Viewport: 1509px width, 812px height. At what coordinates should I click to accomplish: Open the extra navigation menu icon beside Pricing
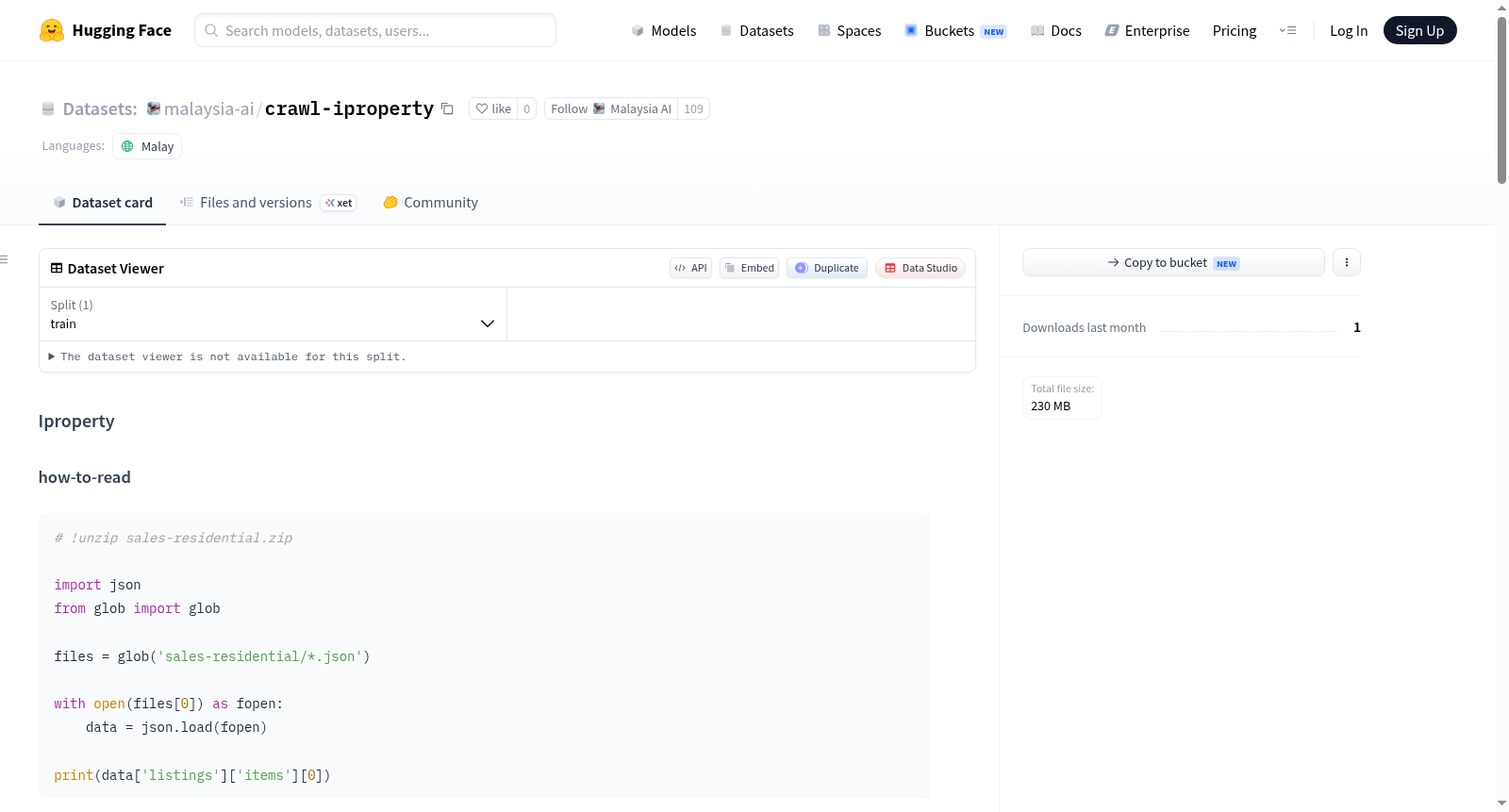click(1287, 30)
